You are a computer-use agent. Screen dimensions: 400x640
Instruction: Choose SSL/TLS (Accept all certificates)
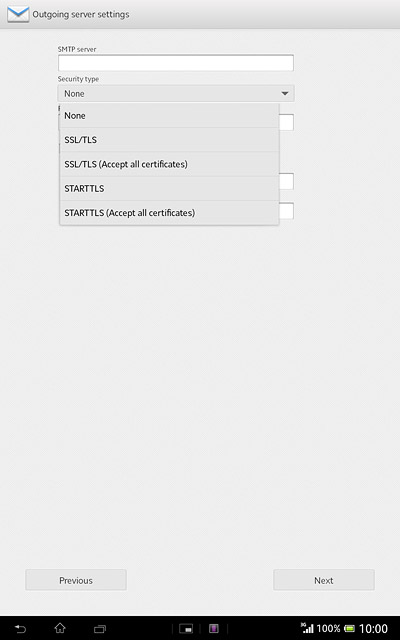(x=169, y=164)
